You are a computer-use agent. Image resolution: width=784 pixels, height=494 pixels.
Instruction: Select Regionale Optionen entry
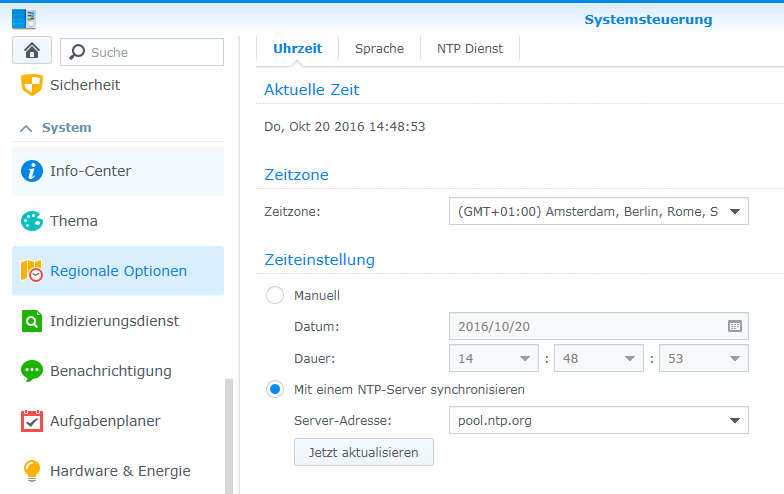pos(118,270)
